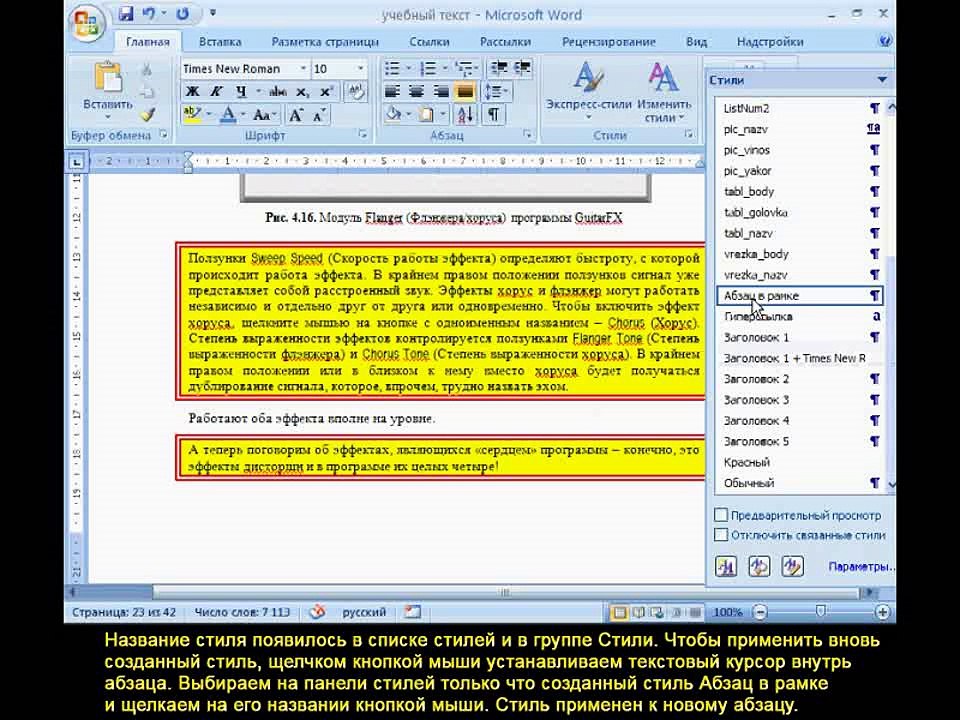The width and height of the screenshot is (960, 720).
Task: Open the Стили pane options arrow
Action: tap(882, 80)
